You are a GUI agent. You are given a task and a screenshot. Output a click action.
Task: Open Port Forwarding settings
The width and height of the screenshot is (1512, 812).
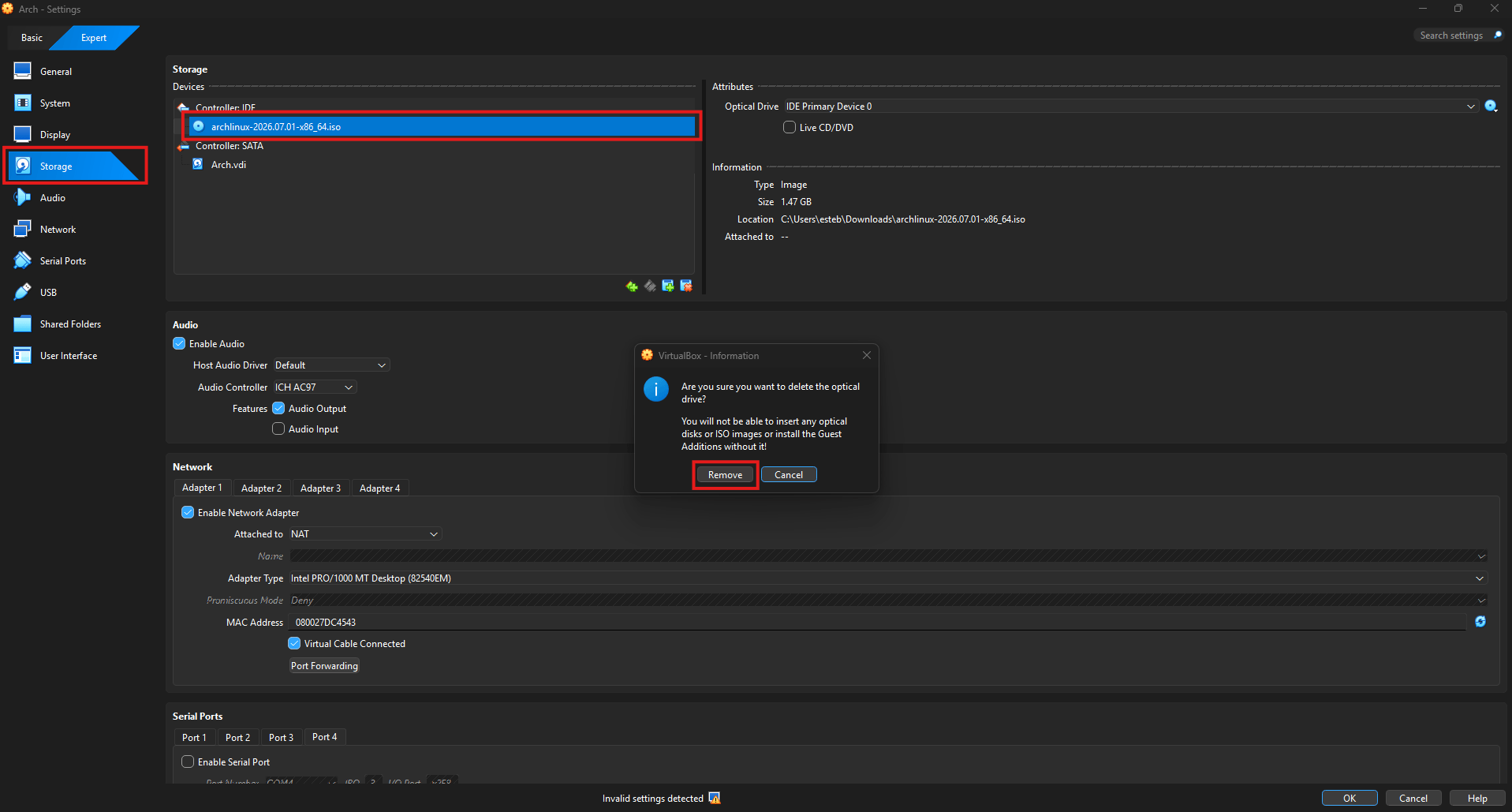(x=324, y=666)
